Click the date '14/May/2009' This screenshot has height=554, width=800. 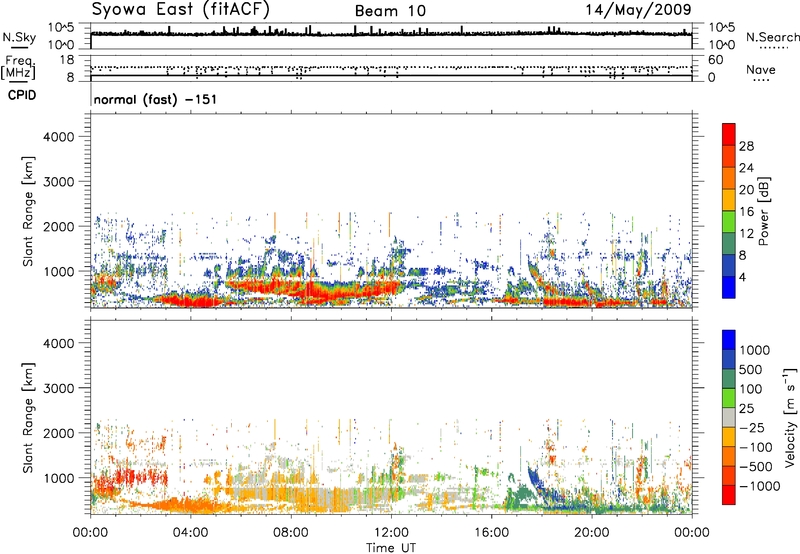pyautogui.click(x=638, y=10)
